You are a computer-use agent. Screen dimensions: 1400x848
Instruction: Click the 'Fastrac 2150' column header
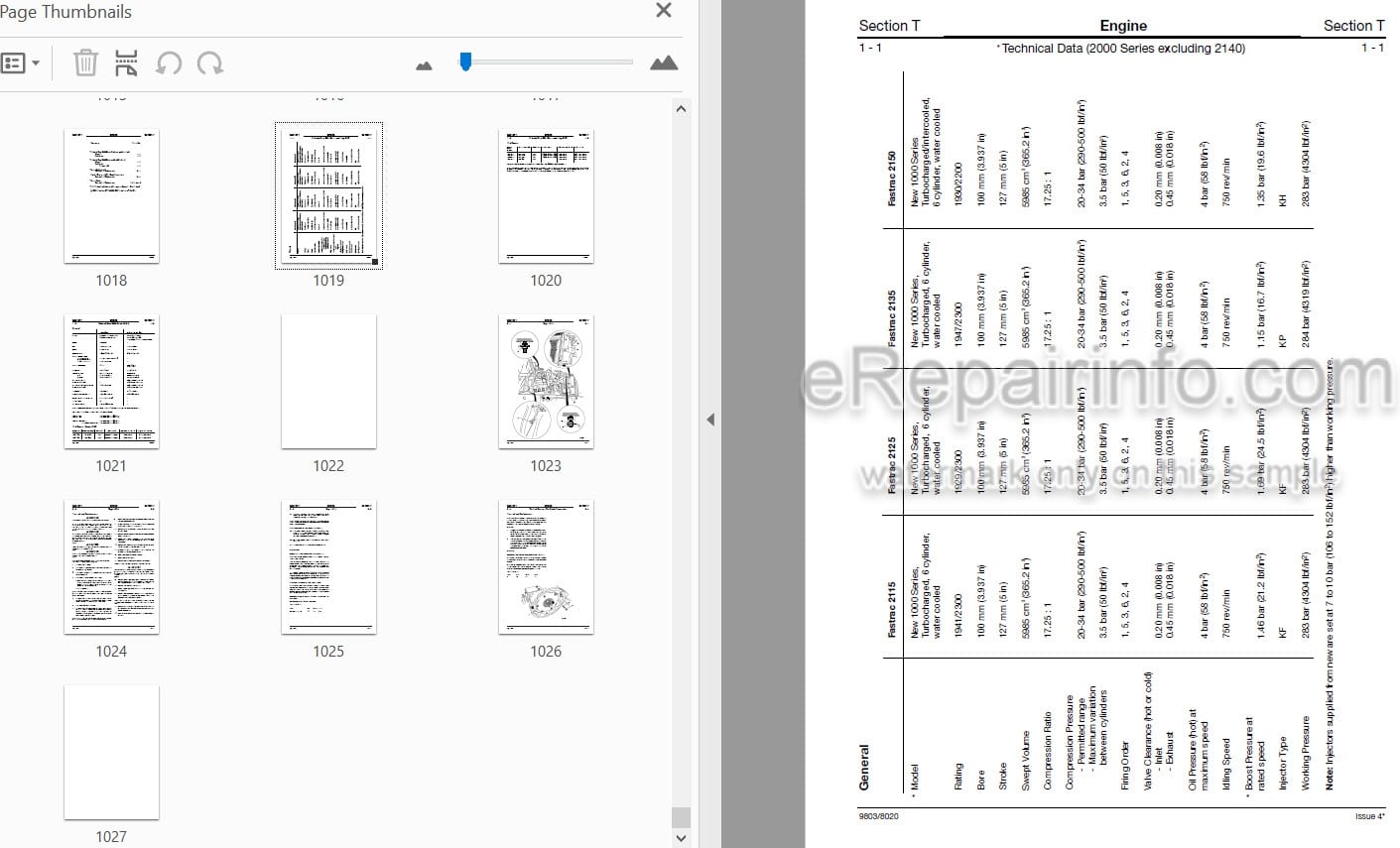892,179
